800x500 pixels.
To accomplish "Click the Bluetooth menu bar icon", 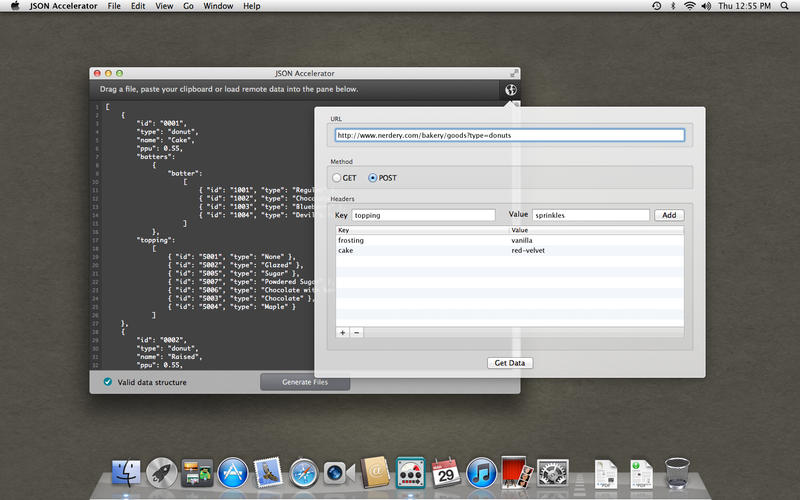I will tap(673, 6).
